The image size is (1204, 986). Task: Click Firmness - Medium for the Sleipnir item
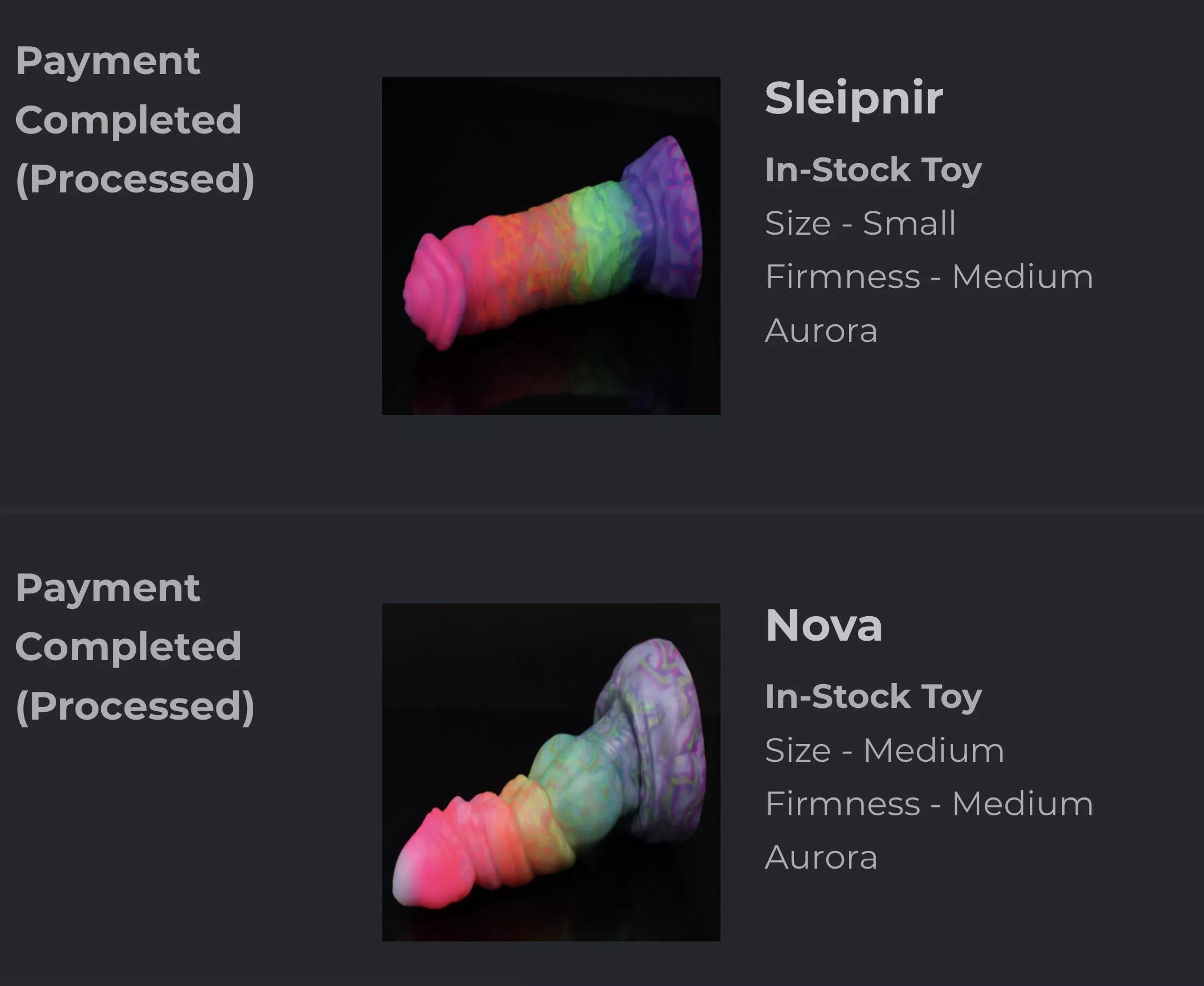click(x=929, y=276)
